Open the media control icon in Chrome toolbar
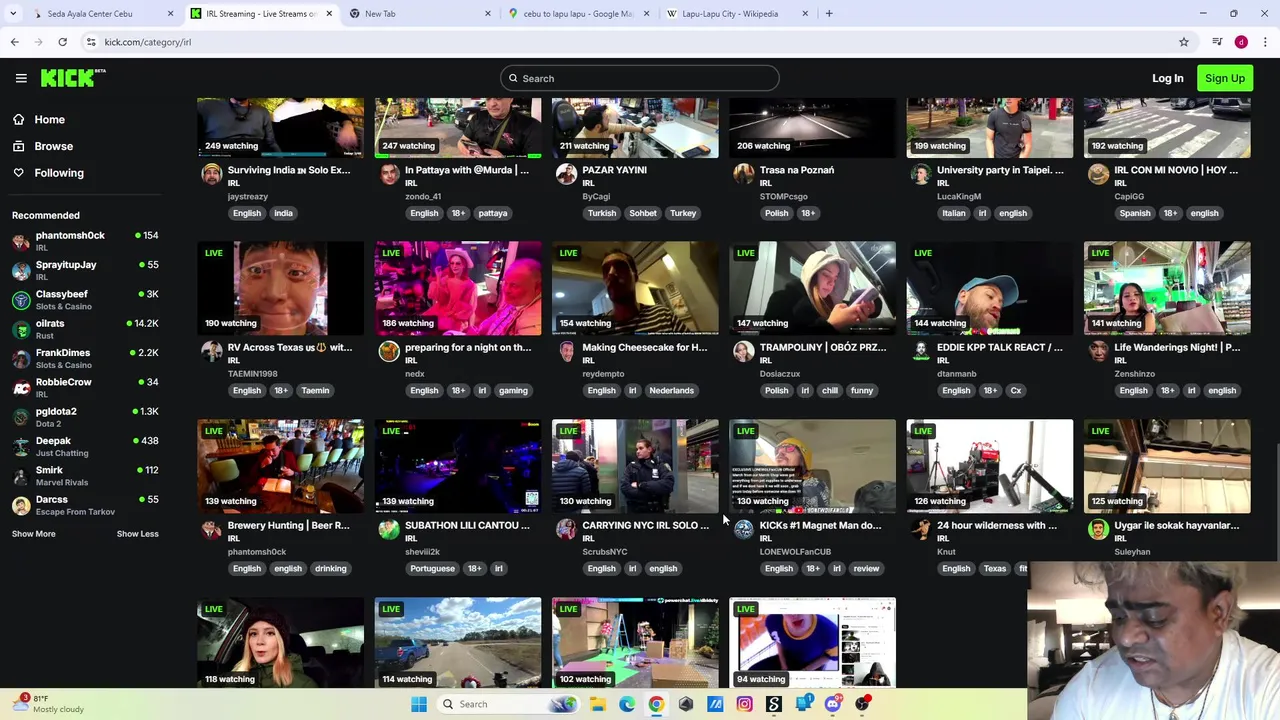This screenshot has width=1280, height=720. point(1217,42)
